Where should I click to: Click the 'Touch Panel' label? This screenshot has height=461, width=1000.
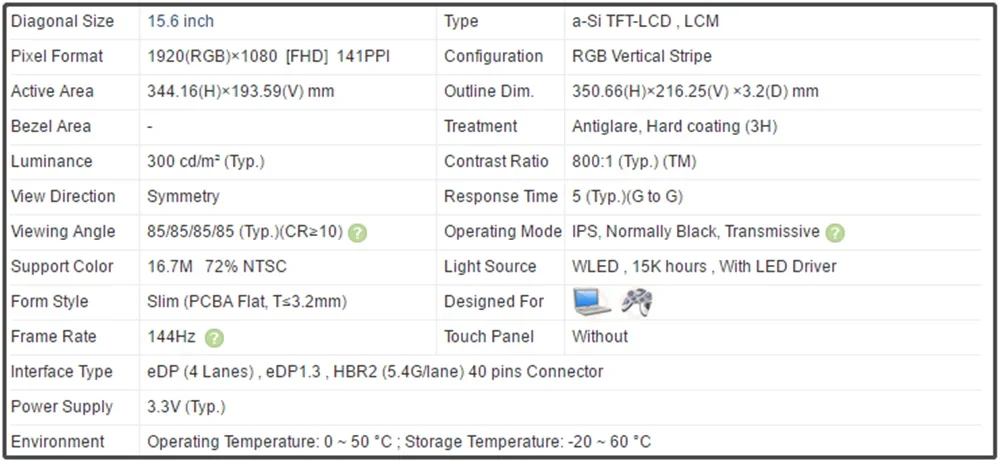pos(489,337)
